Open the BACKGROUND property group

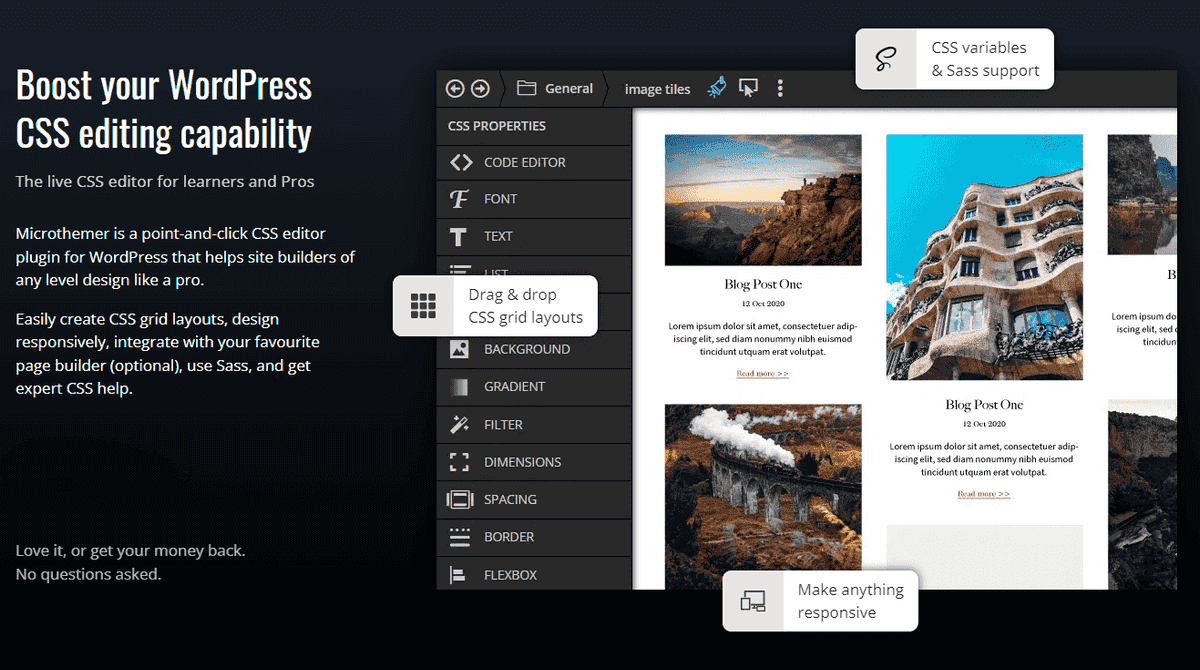[x=534, y=349]
